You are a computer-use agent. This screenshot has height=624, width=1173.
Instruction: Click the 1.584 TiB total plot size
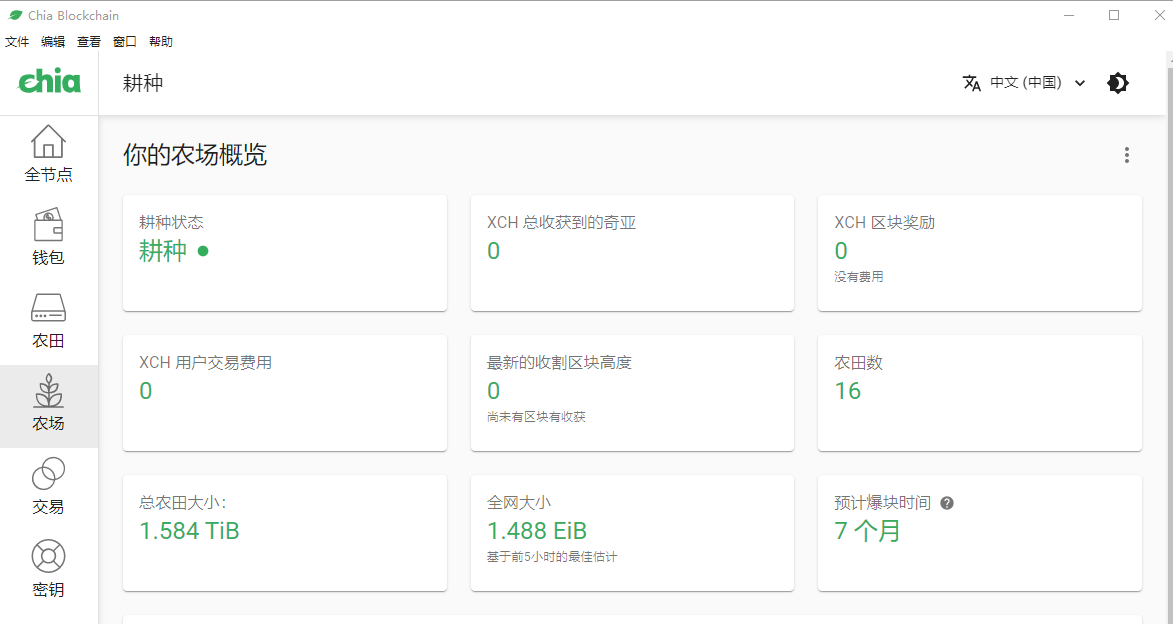pos(189,531)
